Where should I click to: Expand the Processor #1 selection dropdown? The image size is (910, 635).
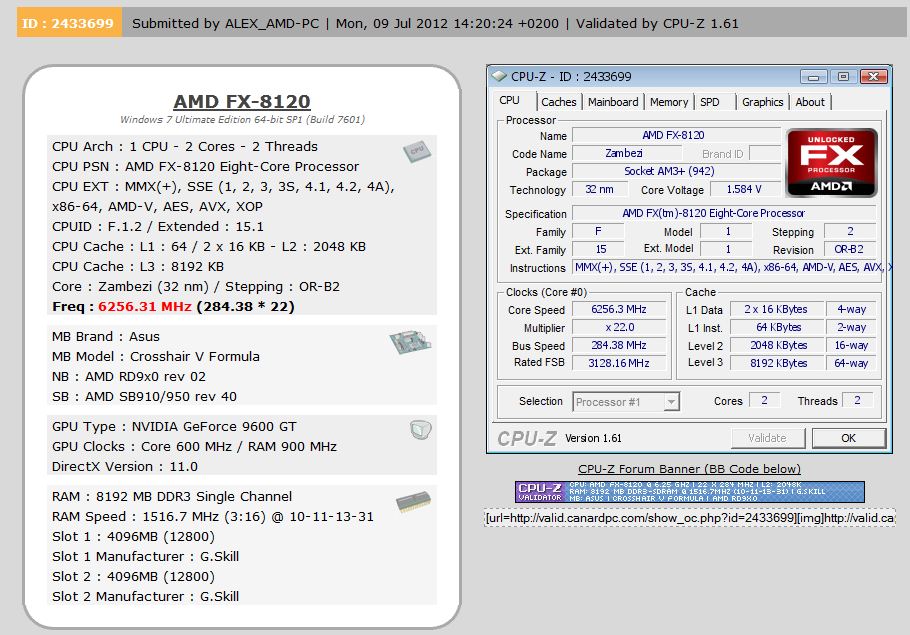[671, 402]
